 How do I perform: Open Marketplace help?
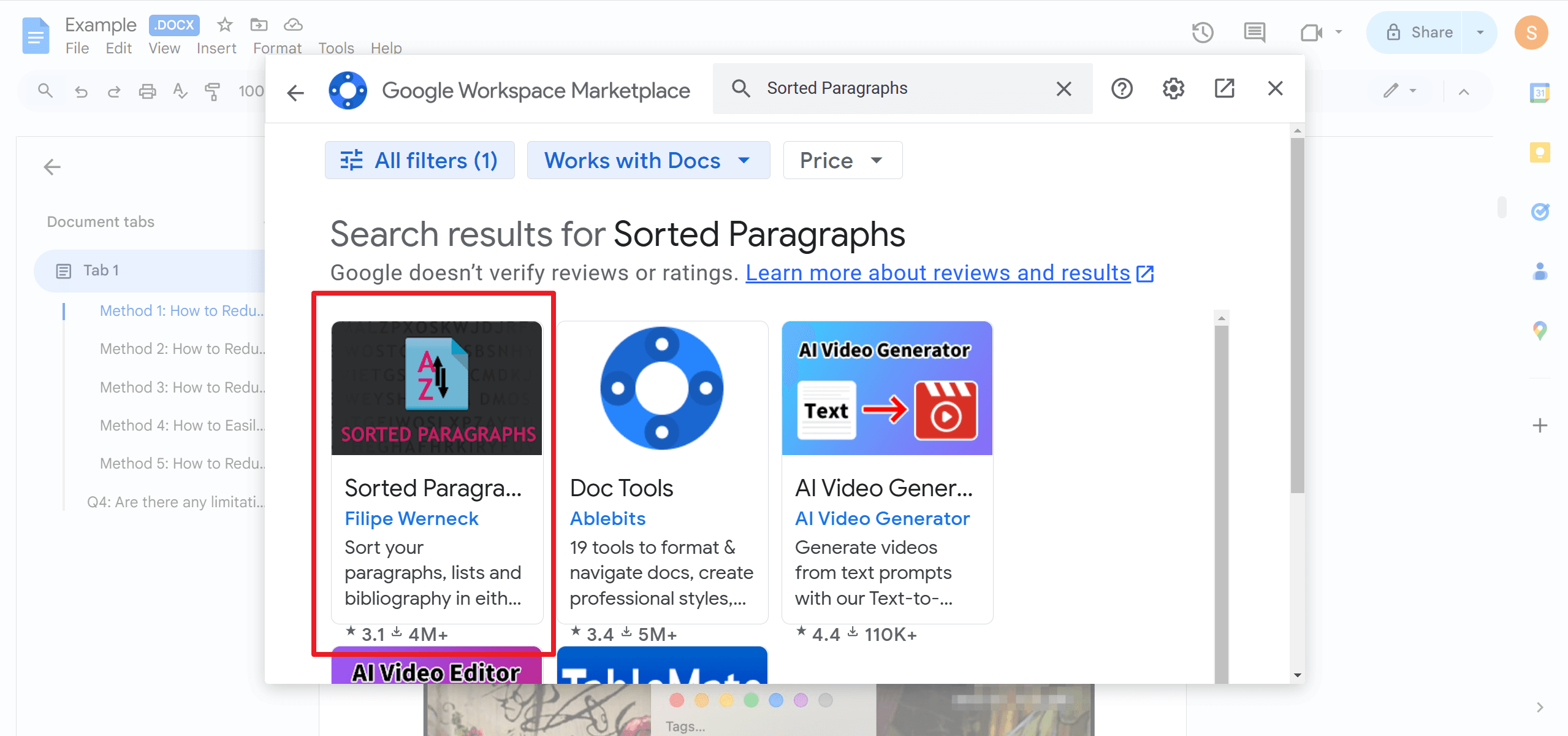(1122, 89)
